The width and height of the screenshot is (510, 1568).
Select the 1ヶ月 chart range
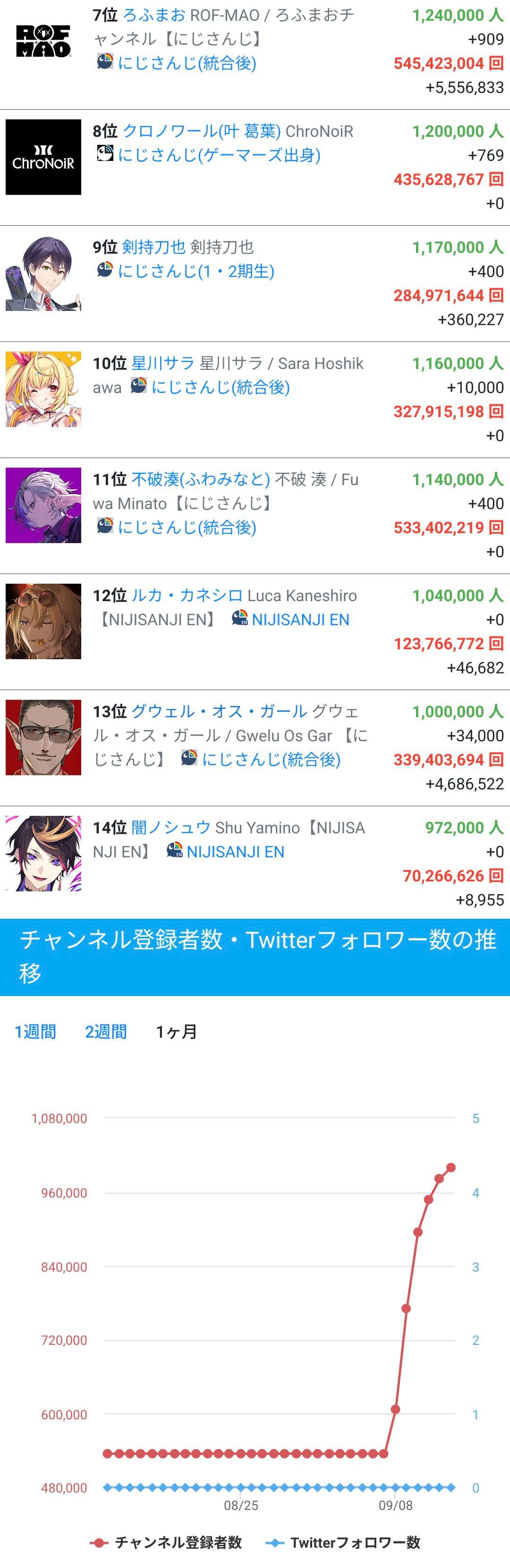point(177,1031)
